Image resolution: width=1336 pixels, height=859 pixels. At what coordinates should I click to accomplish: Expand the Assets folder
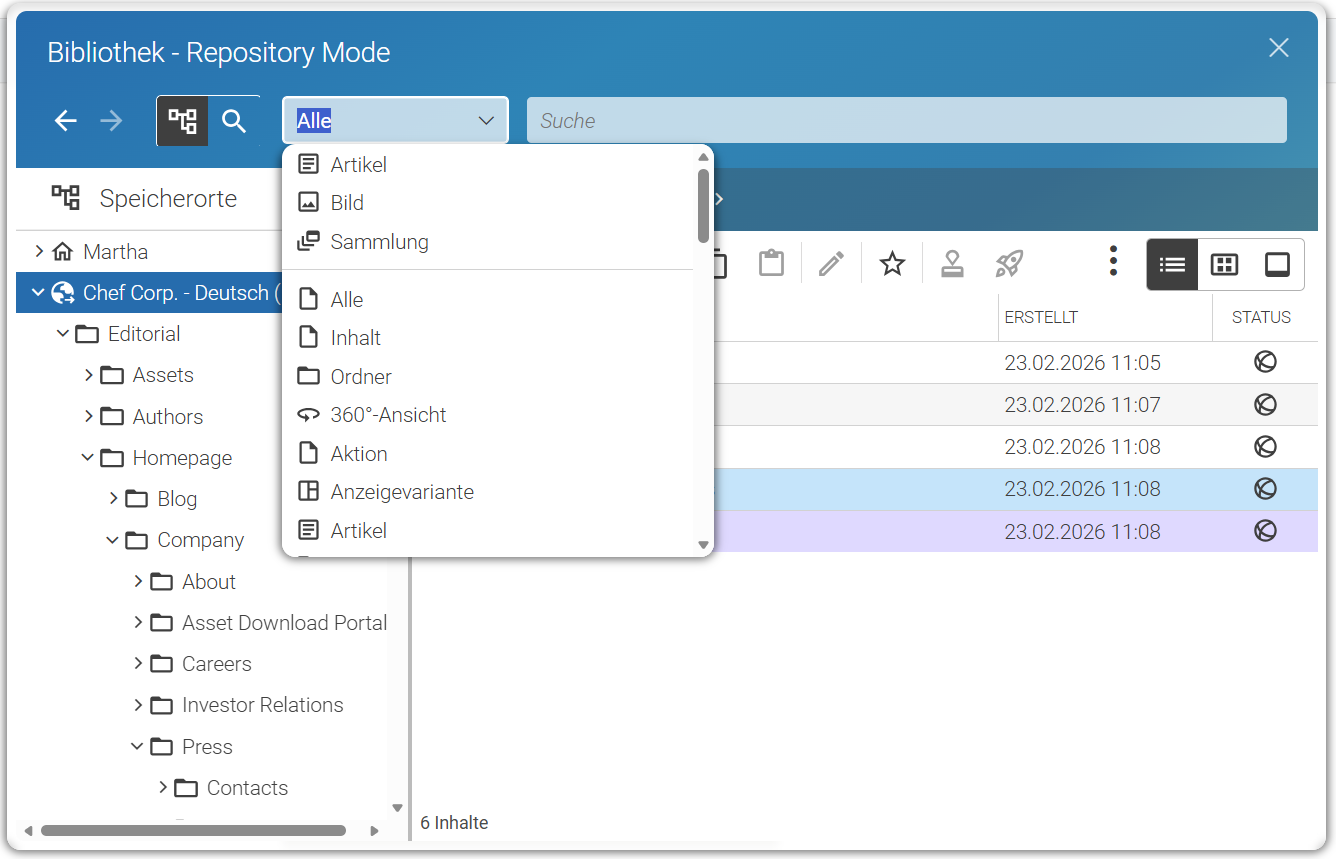pyautogui.click(x=88, y=375)
